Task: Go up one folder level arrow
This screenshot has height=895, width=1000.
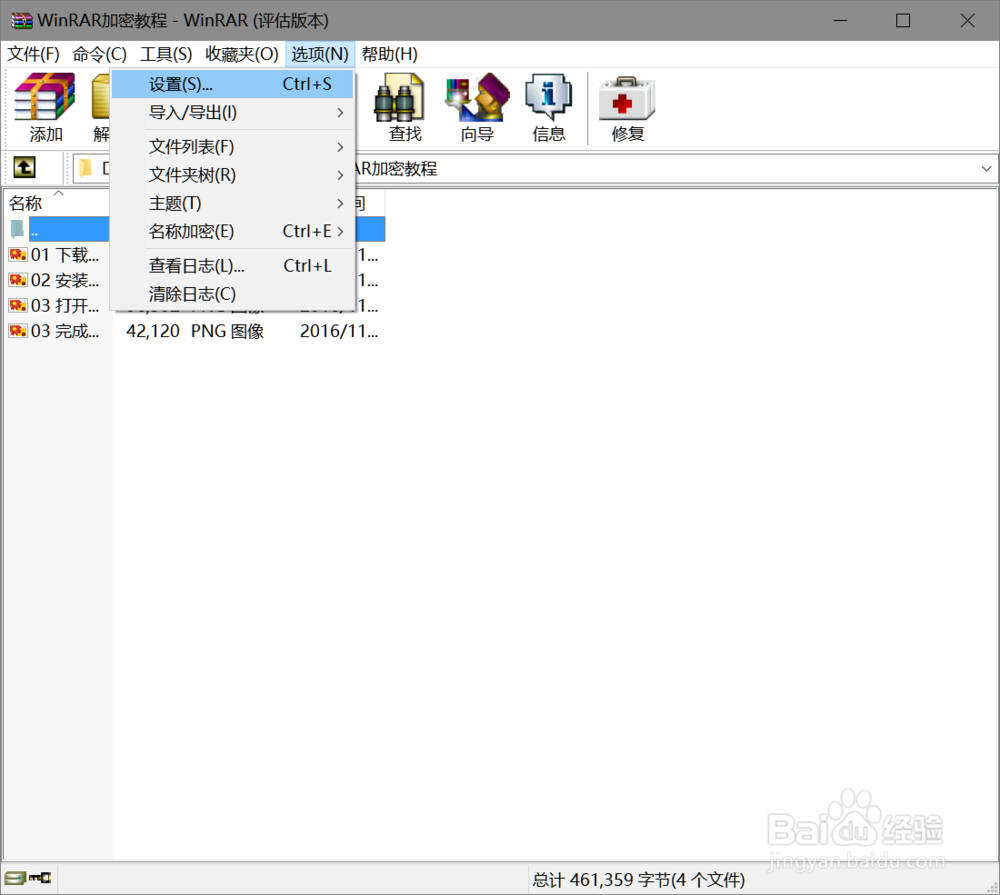Action: [x=24, y=168]
